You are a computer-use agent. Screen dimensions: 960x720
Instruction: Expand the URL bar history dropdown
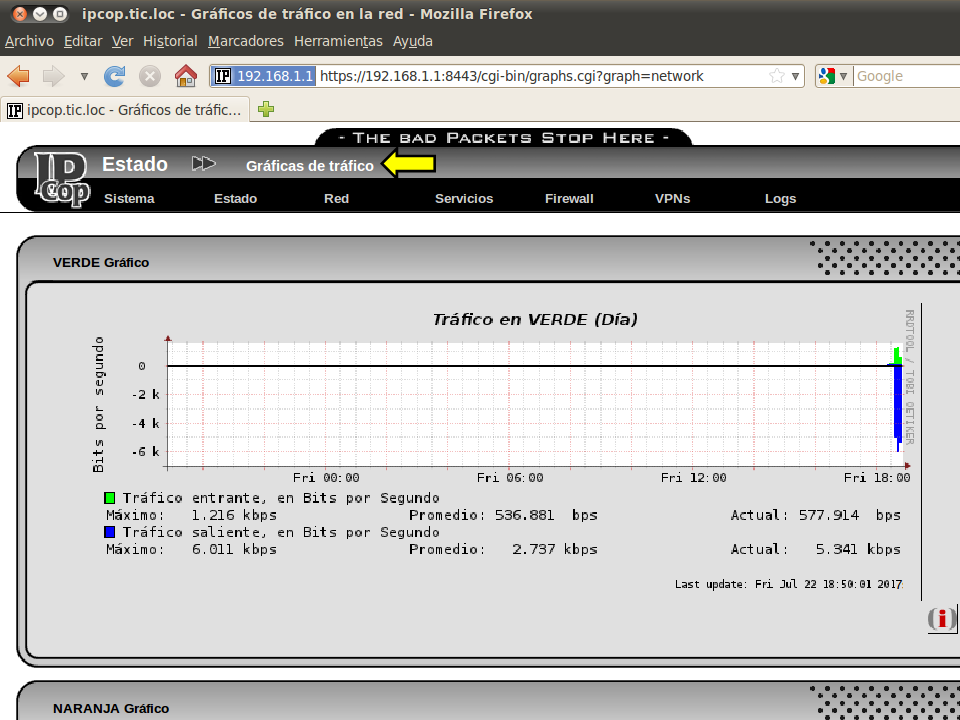tap(796, 76)
